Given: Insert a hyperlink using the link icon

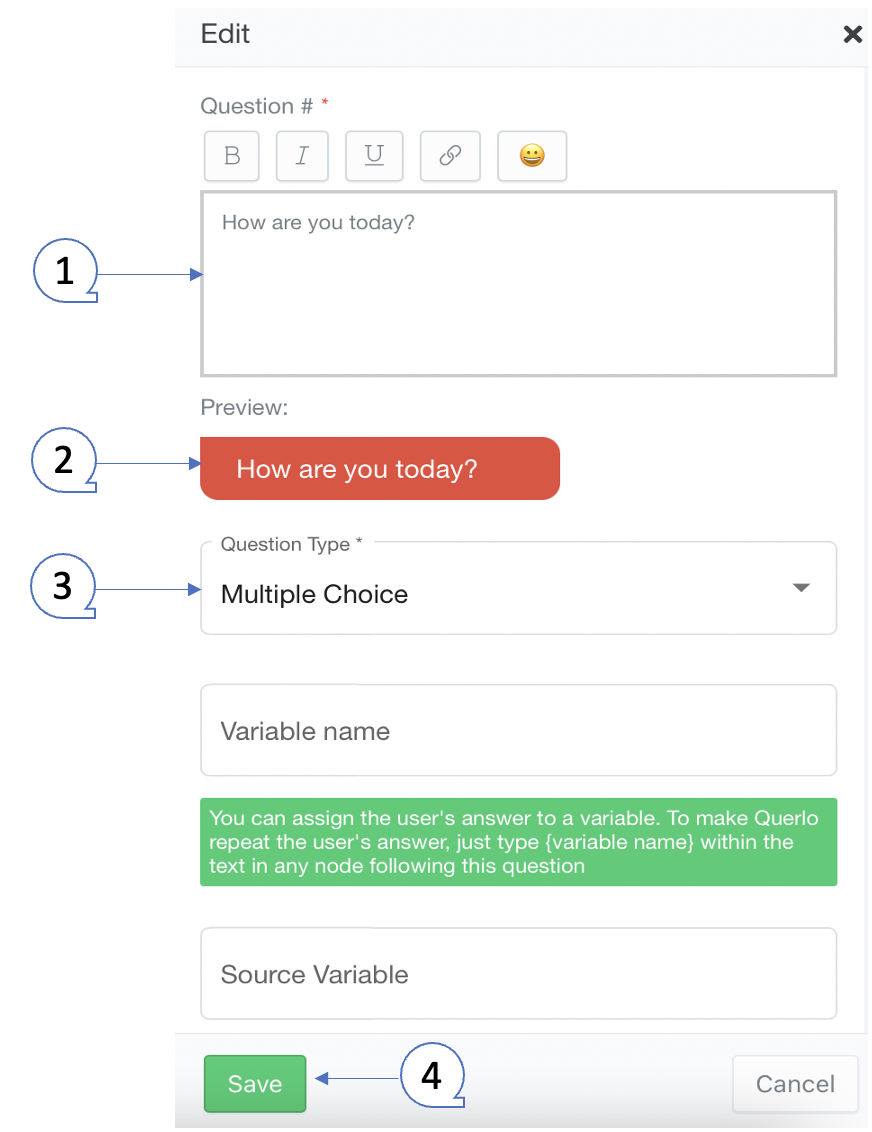Looking at the screenshot, I should [450, 156].
